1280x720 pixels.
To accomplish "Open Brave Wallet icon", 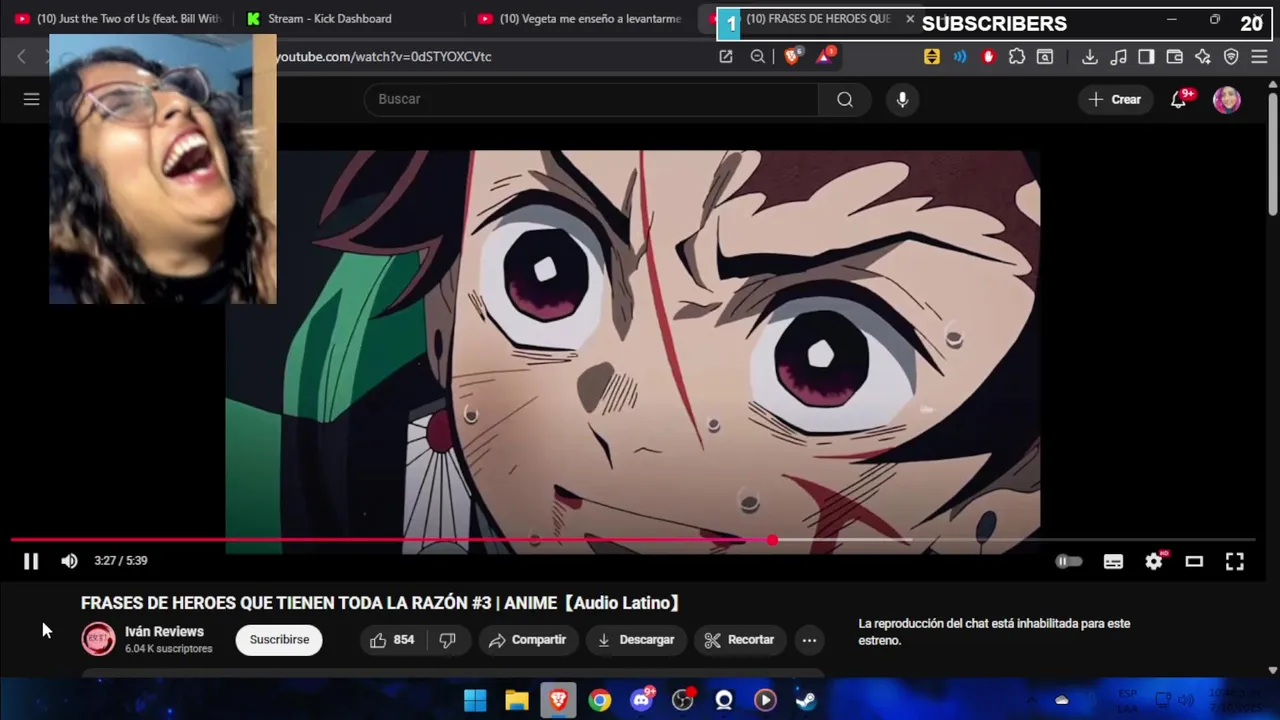I will click(1175, 57).
